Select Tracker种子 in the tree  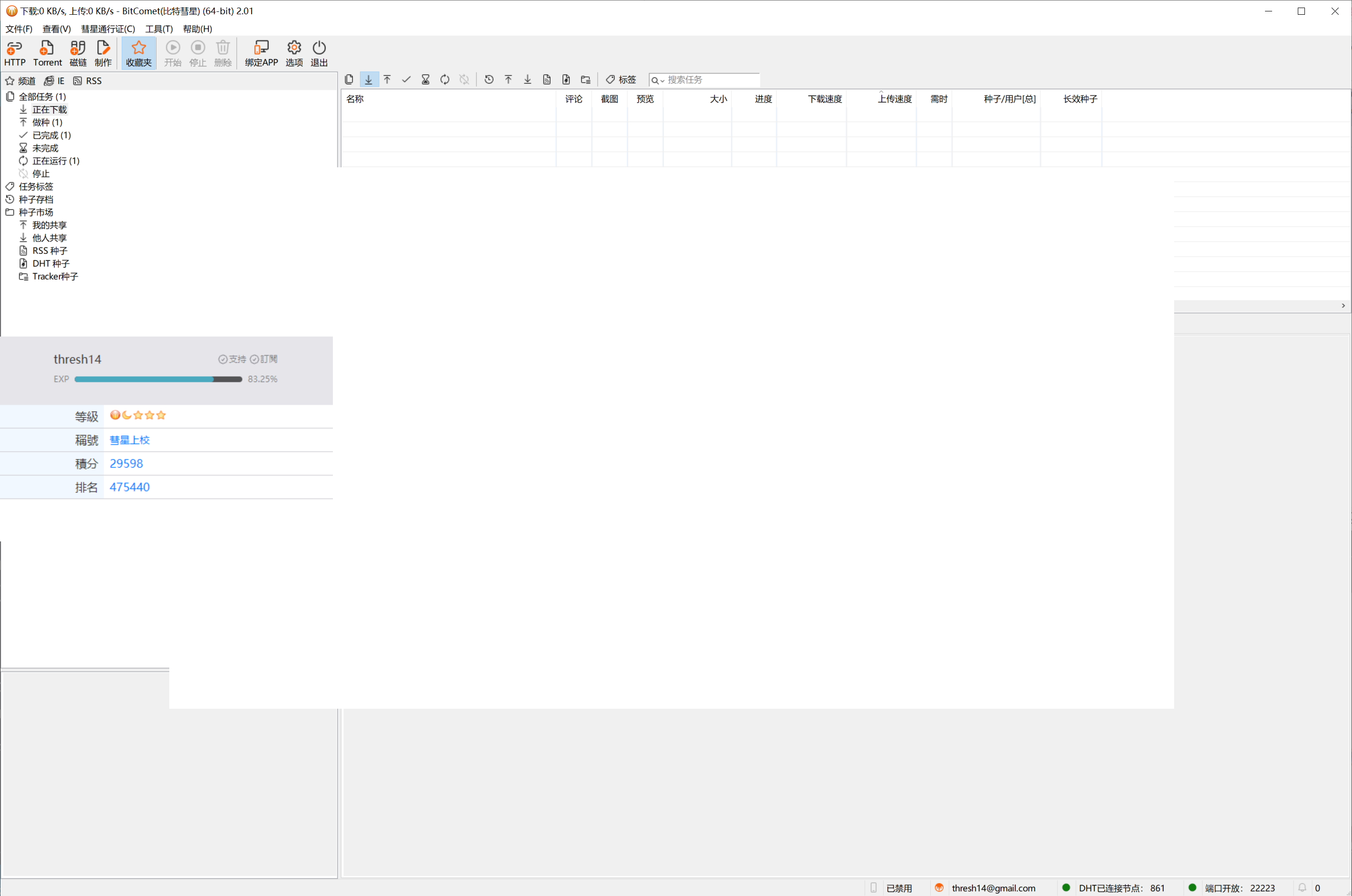(55, 277)
